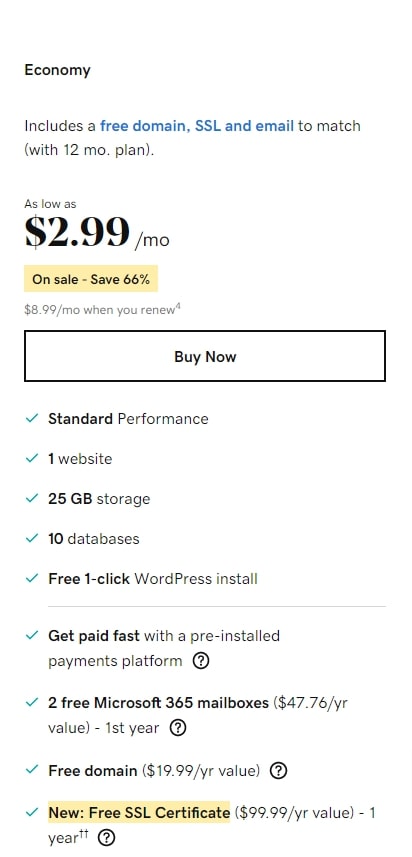Open help icon for Free SSL Certificate
This screenshot has height=857, width=412.
[108, 837]
